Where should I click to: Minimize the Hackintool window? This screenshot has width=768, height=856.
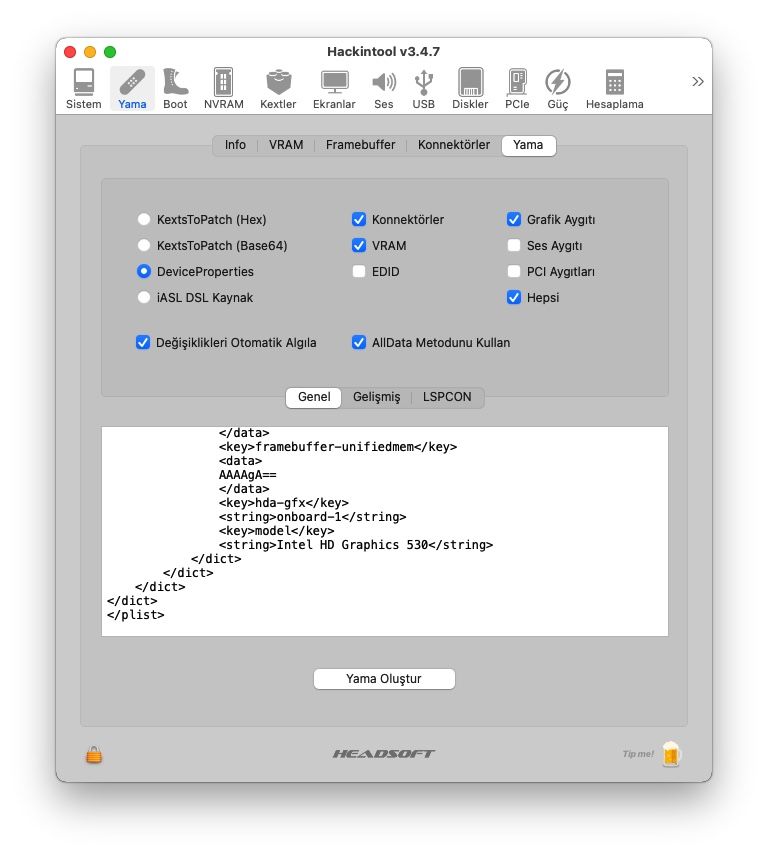(x=90, y=52)
